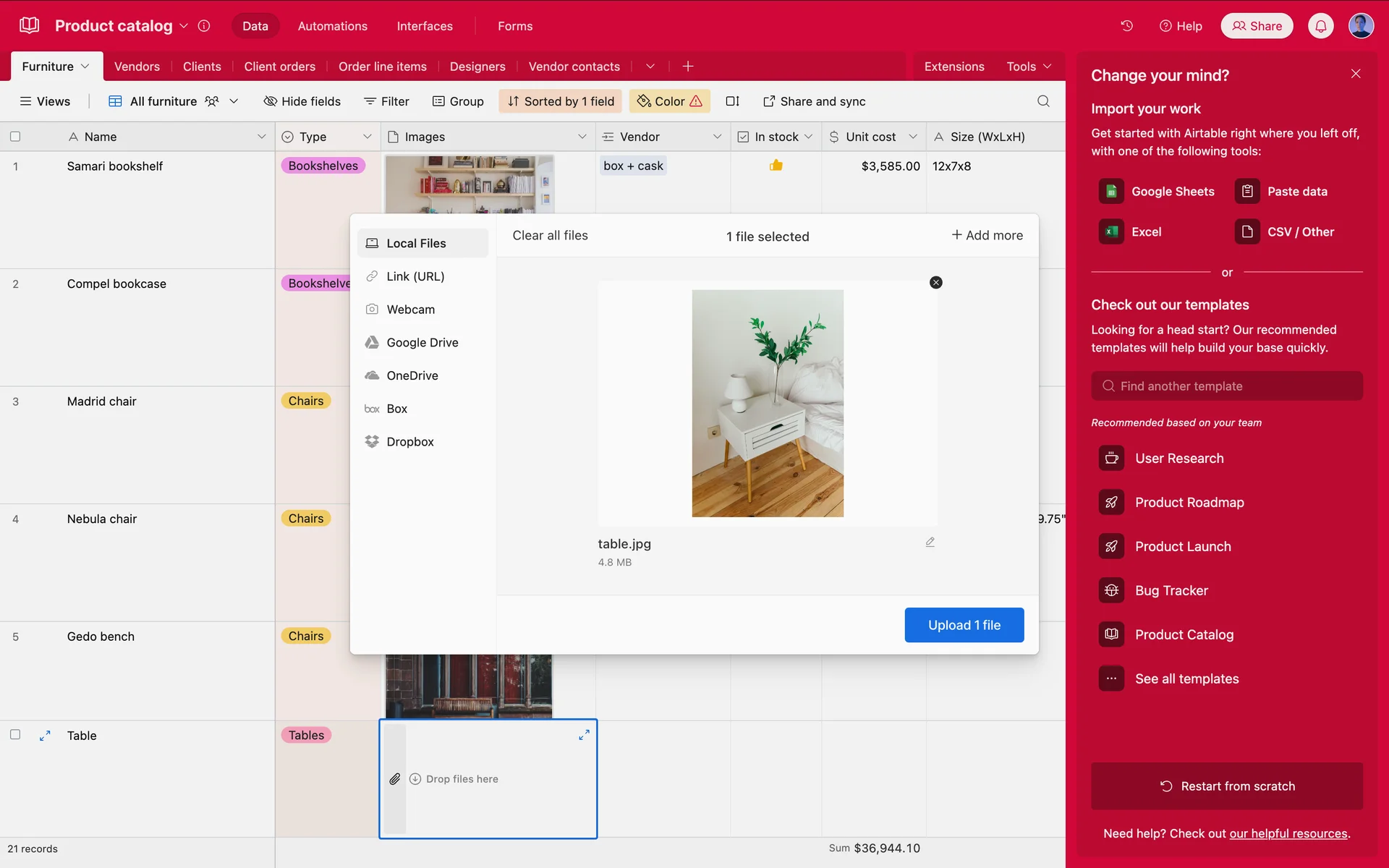Expand the Tools menu chevron

point(1047,67)
